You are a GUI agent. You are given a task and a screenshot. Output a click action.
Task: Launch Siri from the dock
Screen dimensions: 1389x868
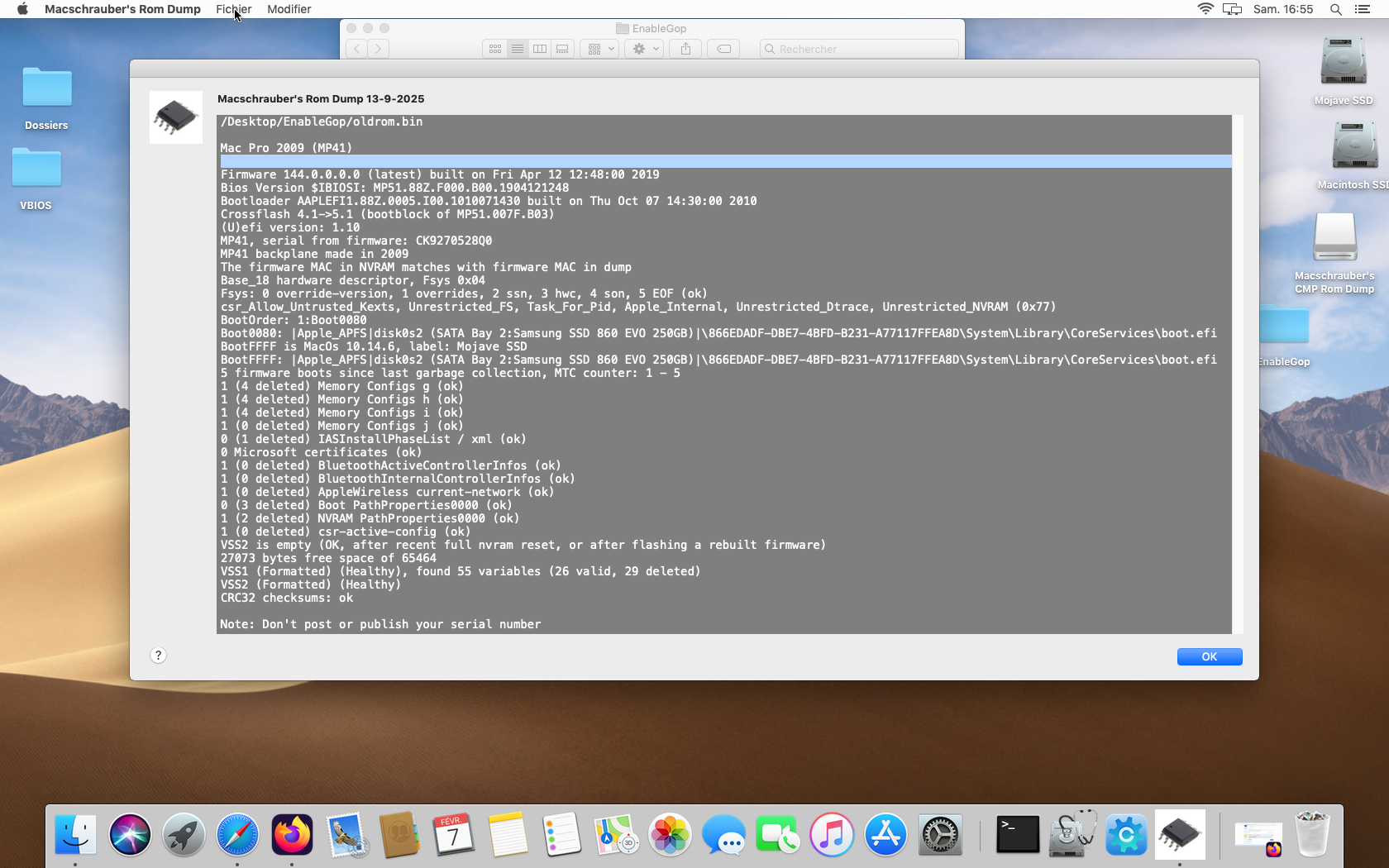tap(130, 834)
